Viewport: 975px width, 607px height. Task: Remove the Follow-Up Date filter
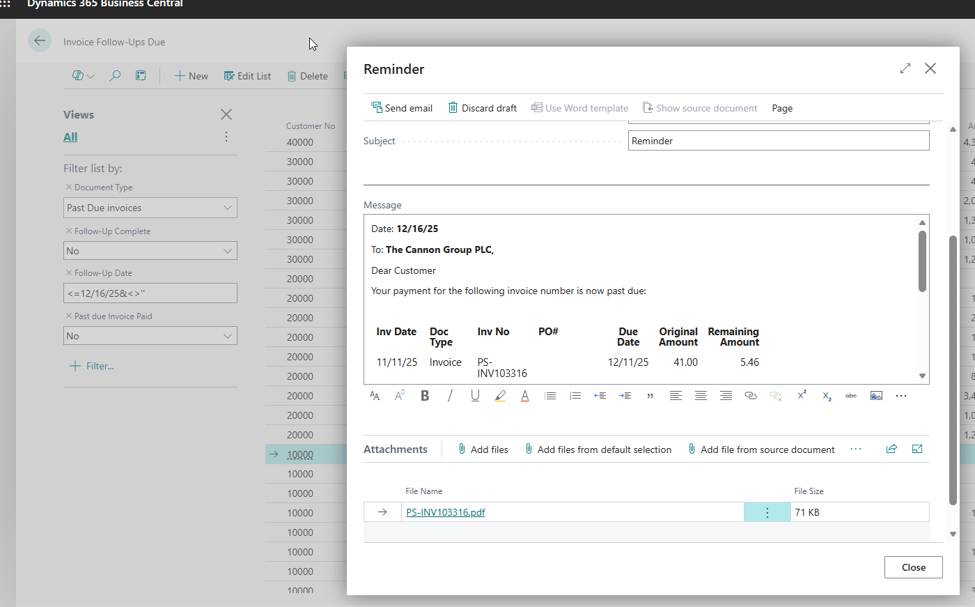[x=68, y=273]
